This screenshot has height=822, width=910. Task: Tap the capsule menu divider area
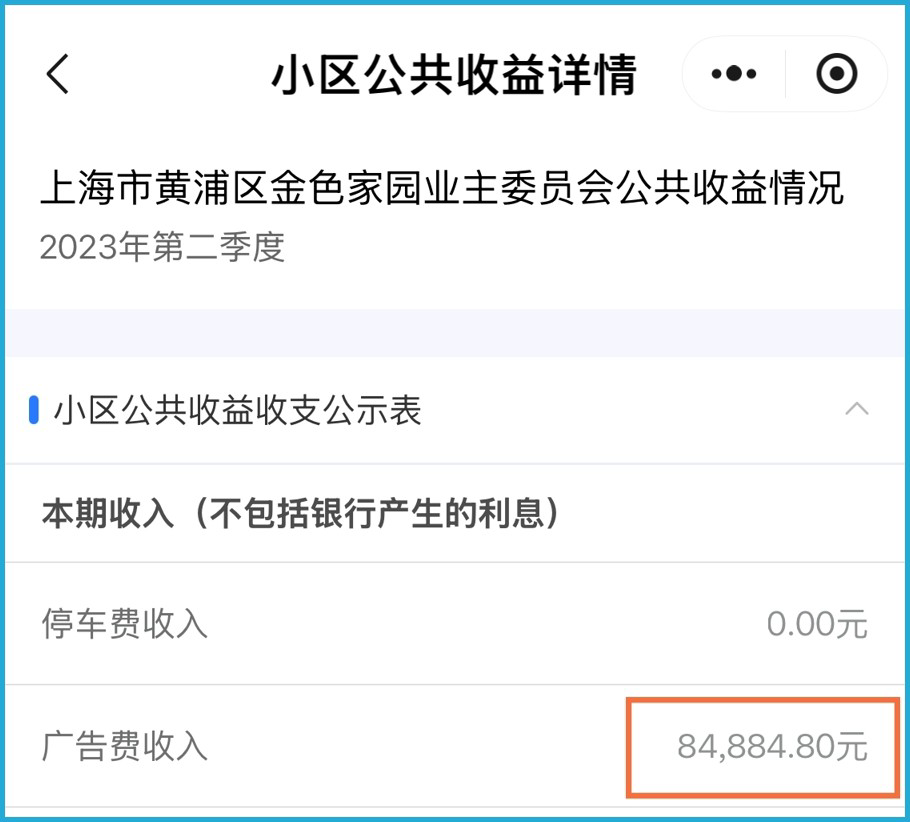785,74
